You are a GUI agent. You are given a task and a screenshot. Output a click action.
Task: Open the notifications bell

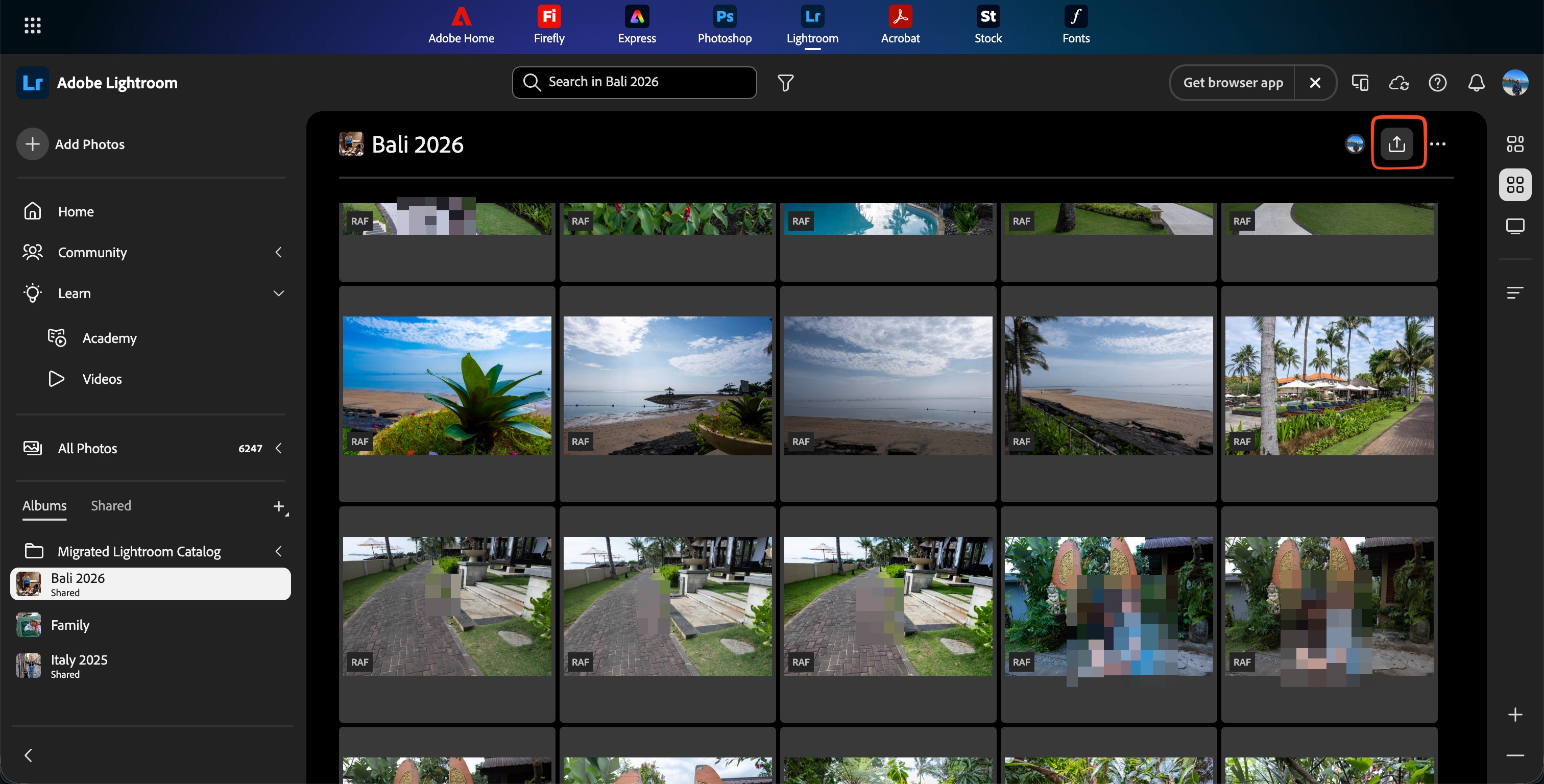pyautogui.click(x=1476, y=83)
